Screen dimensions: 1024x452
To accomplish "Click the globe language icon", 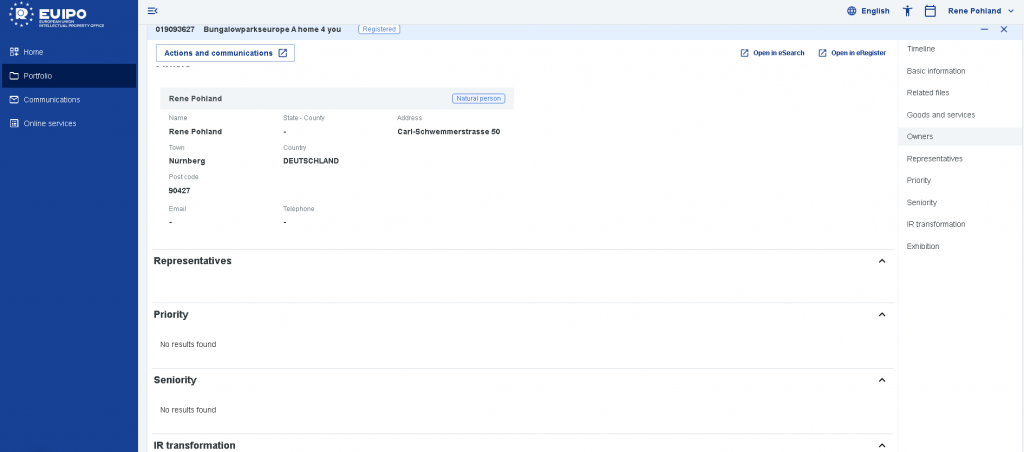I will [852, 11].
